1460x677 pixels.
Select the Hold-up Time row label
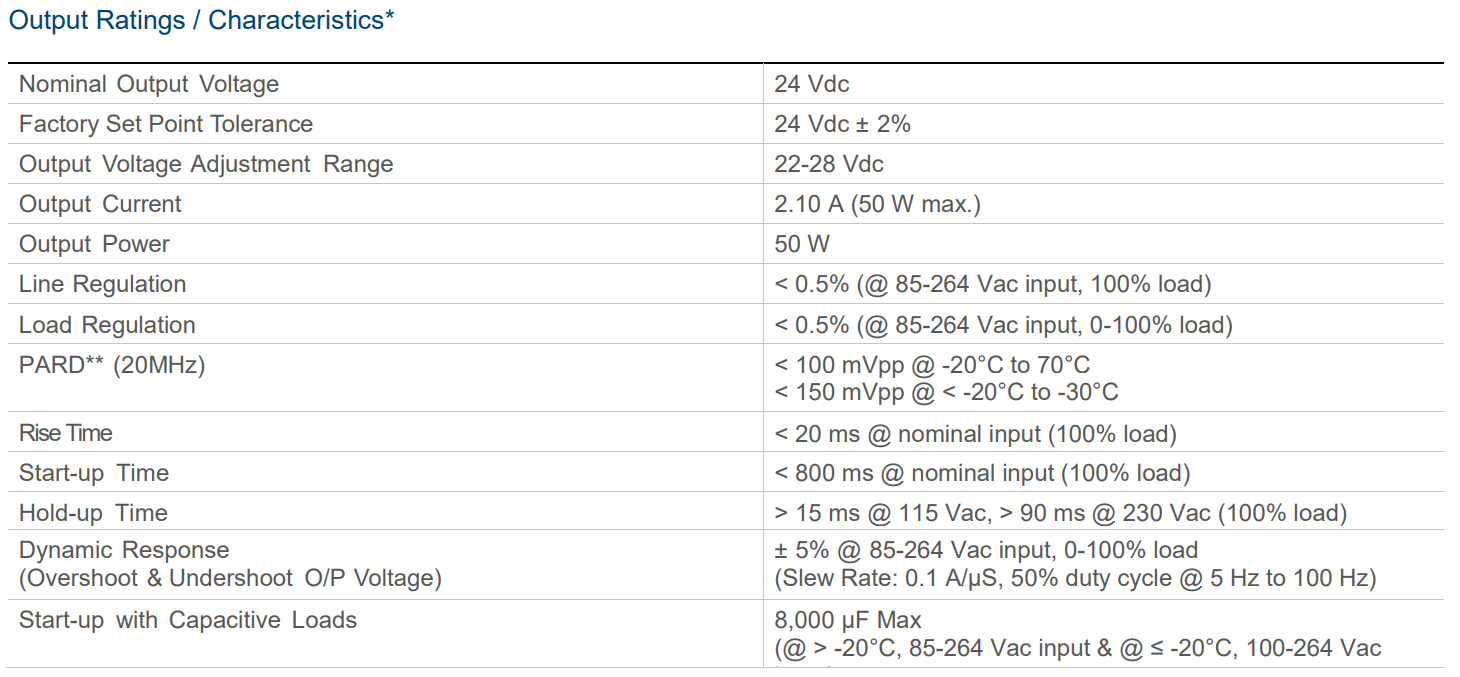(x=93, y=513)
